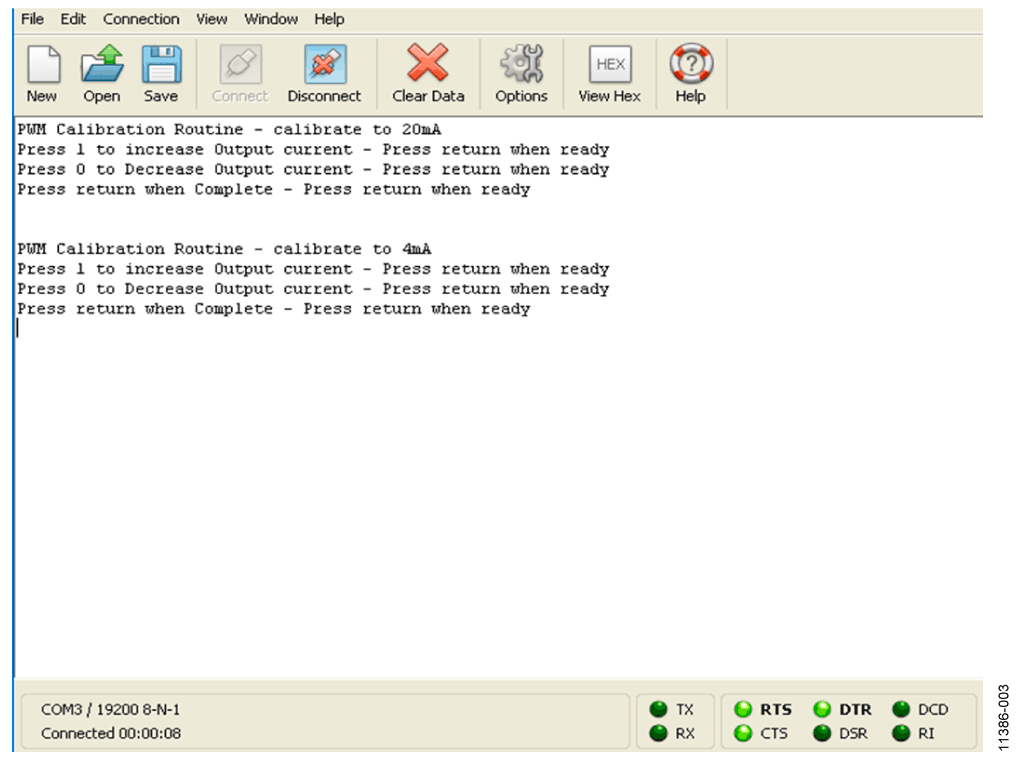Image resolution: width=1024 pixels, height=765 pixels.
Task: Click the COM3 / 19200 8-N-1 status text
Action: click(x=110, y=709)
